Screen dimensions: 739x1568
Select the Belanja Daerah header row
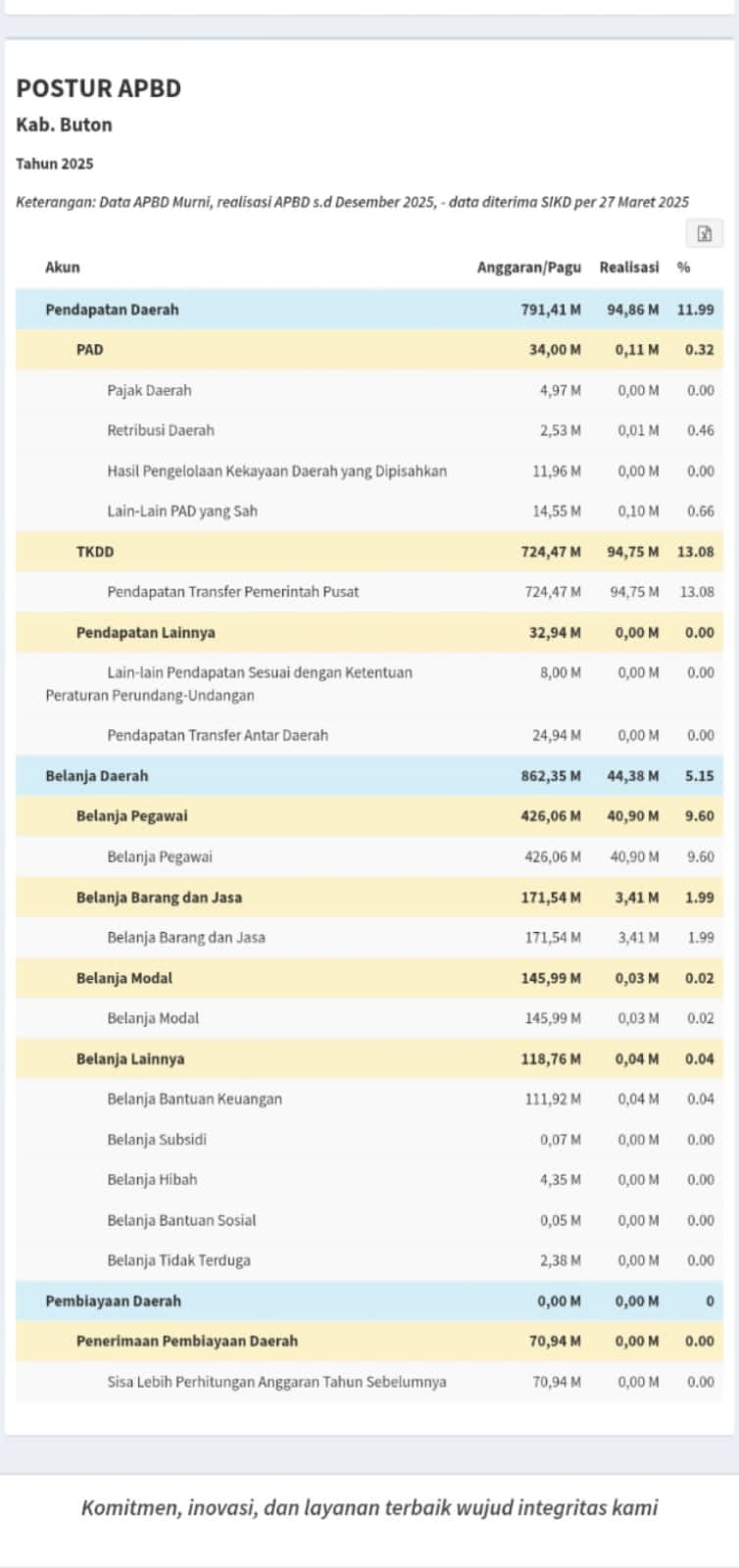97,776
